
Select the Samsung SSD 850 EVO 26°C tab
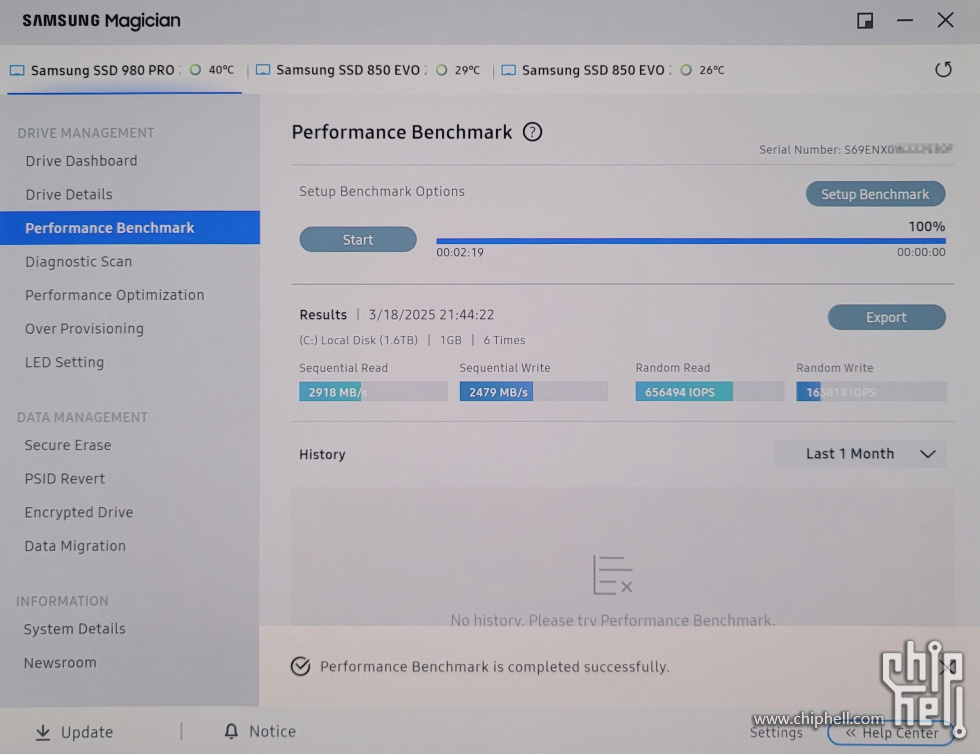(613, 70)
